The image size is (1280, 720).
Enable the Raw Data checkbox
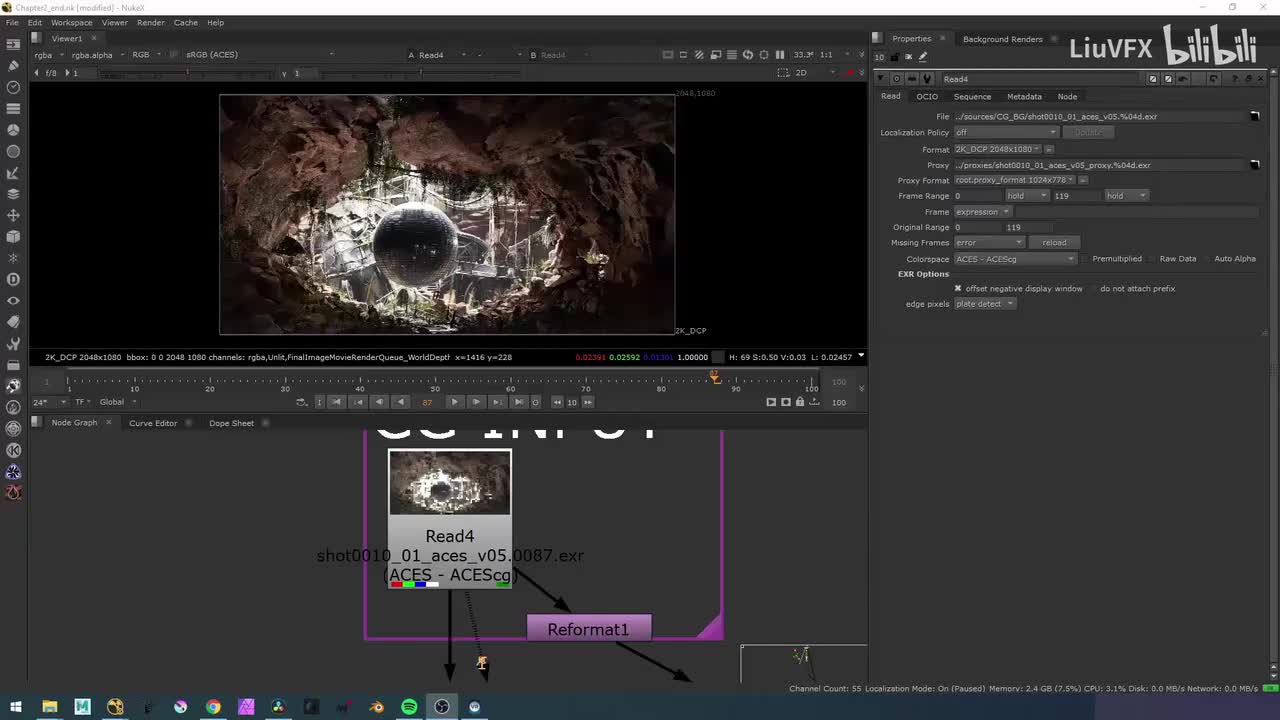point(1153,259)
